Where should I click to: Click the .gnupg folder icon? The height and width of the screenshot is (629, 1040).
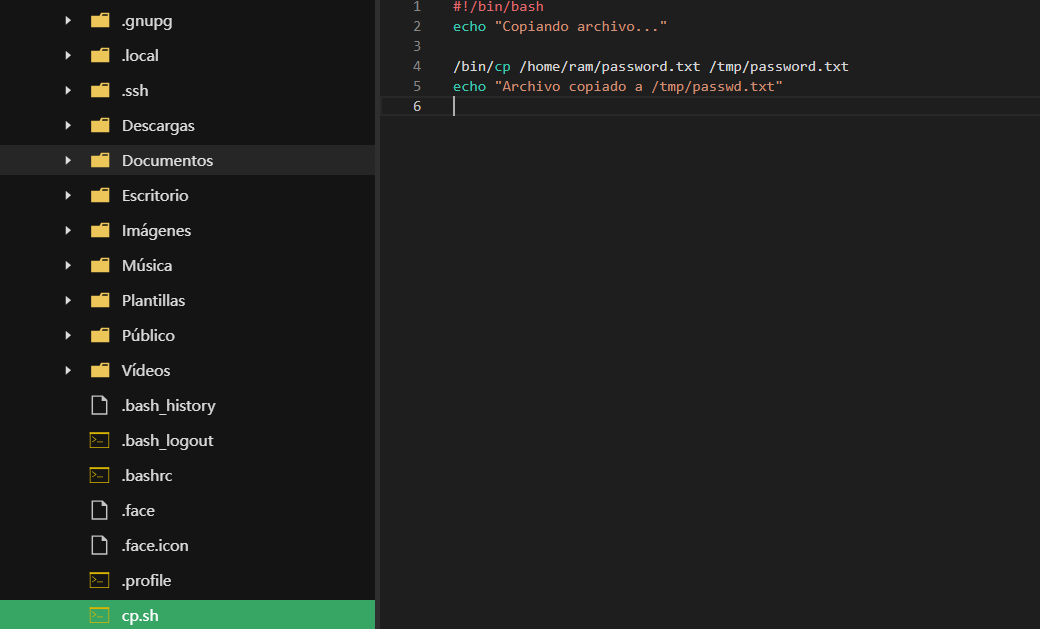point(100,21)
